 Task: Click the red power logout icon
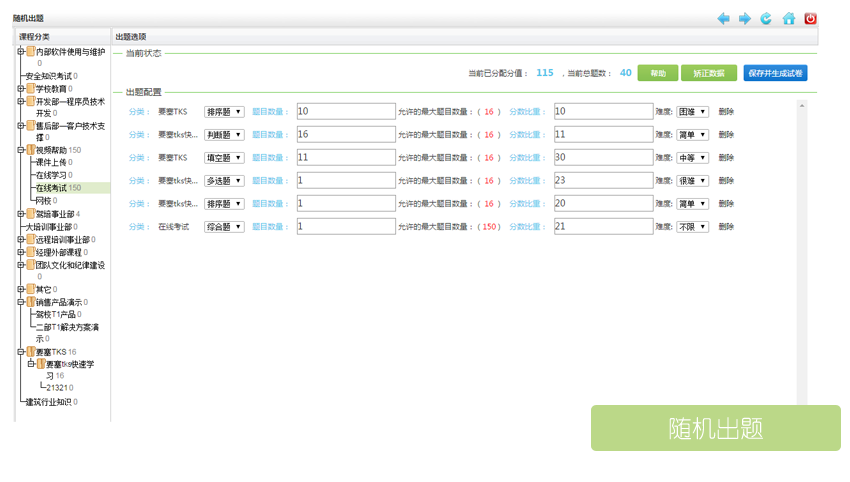(811, 18)
